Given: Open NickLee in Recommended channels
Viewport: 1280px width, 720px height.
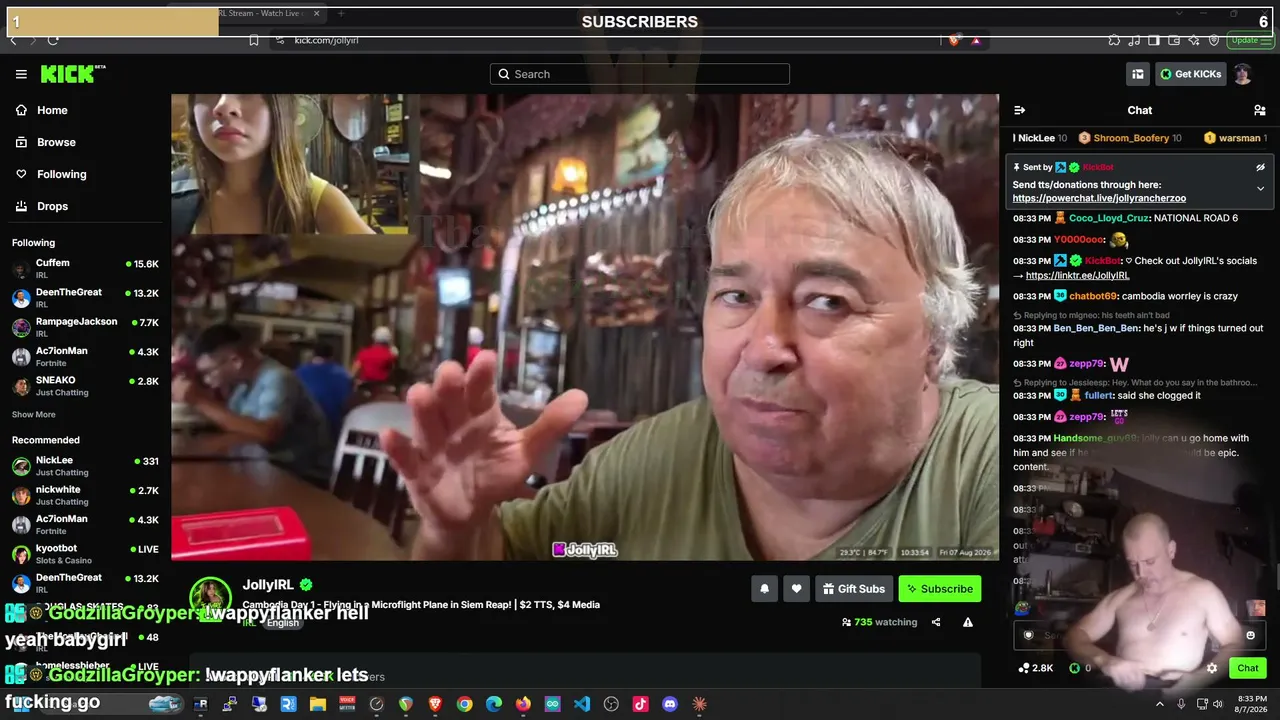Looking at the screenshot, I should tap(85, 466).
